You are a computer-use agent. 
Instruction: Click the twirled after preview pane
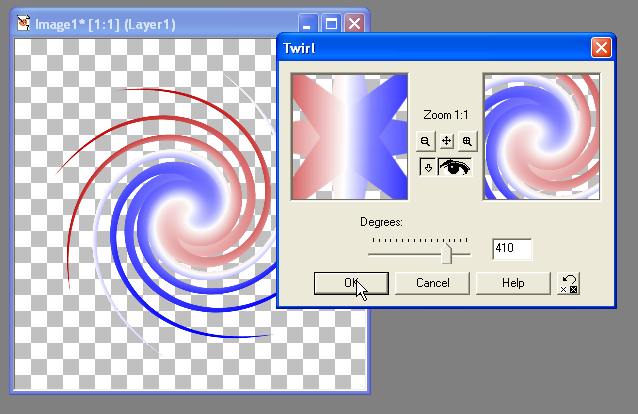click(x=542, y=137)
